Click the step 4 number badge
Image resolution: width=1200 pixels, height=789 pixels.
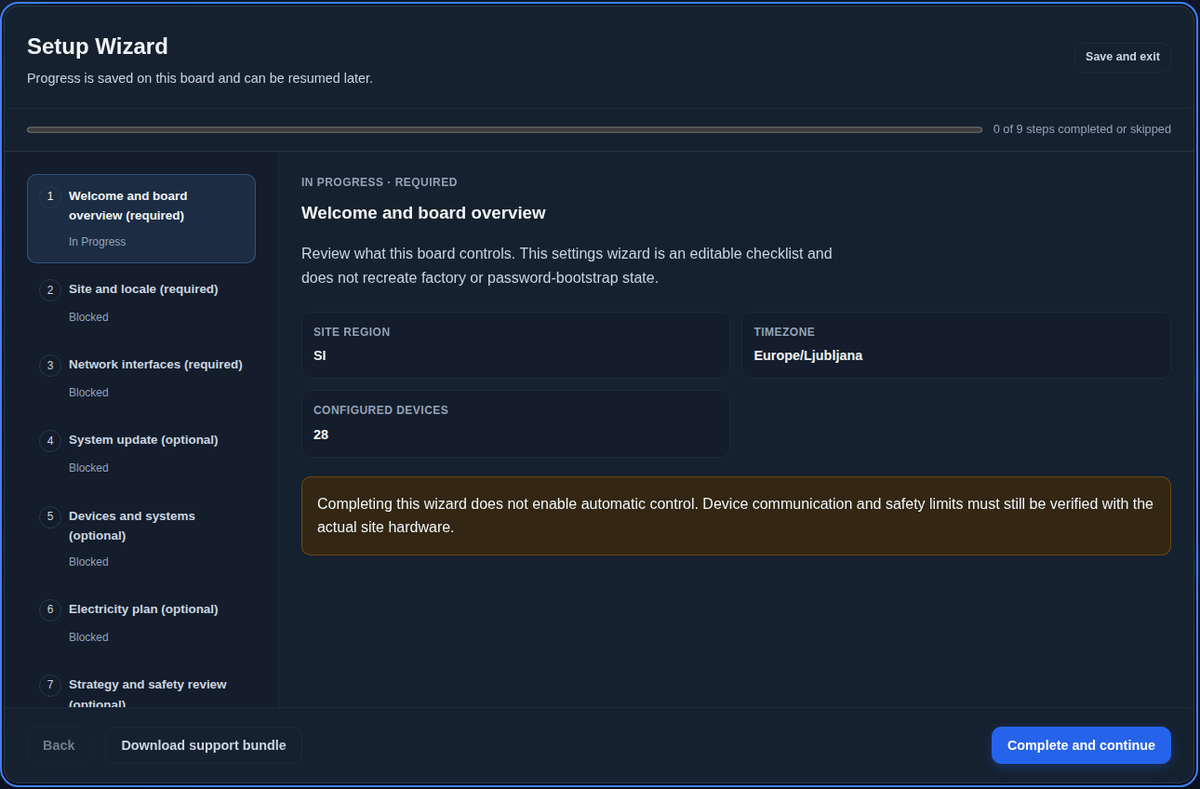50,440
